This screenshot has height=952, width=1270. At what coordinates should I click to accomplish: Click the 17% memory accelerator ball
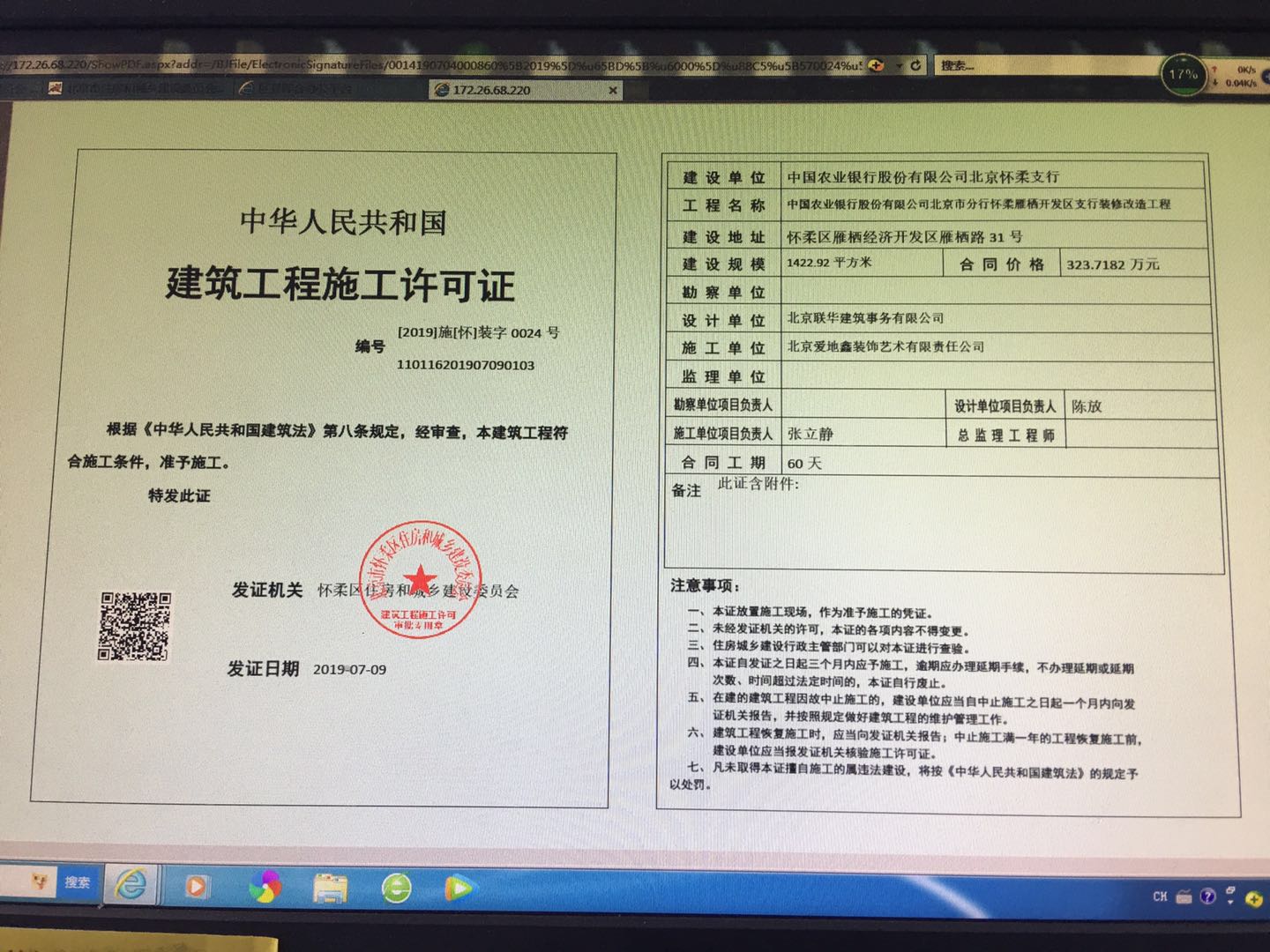pyautogui.click(x=1183, y=75)
